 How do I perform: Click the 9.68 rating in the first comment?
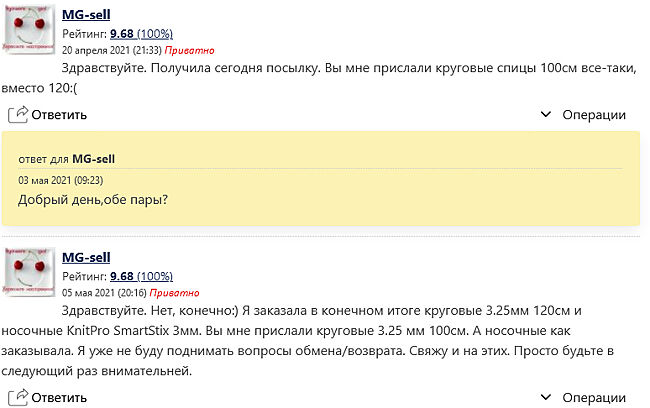tap(121, 33)
